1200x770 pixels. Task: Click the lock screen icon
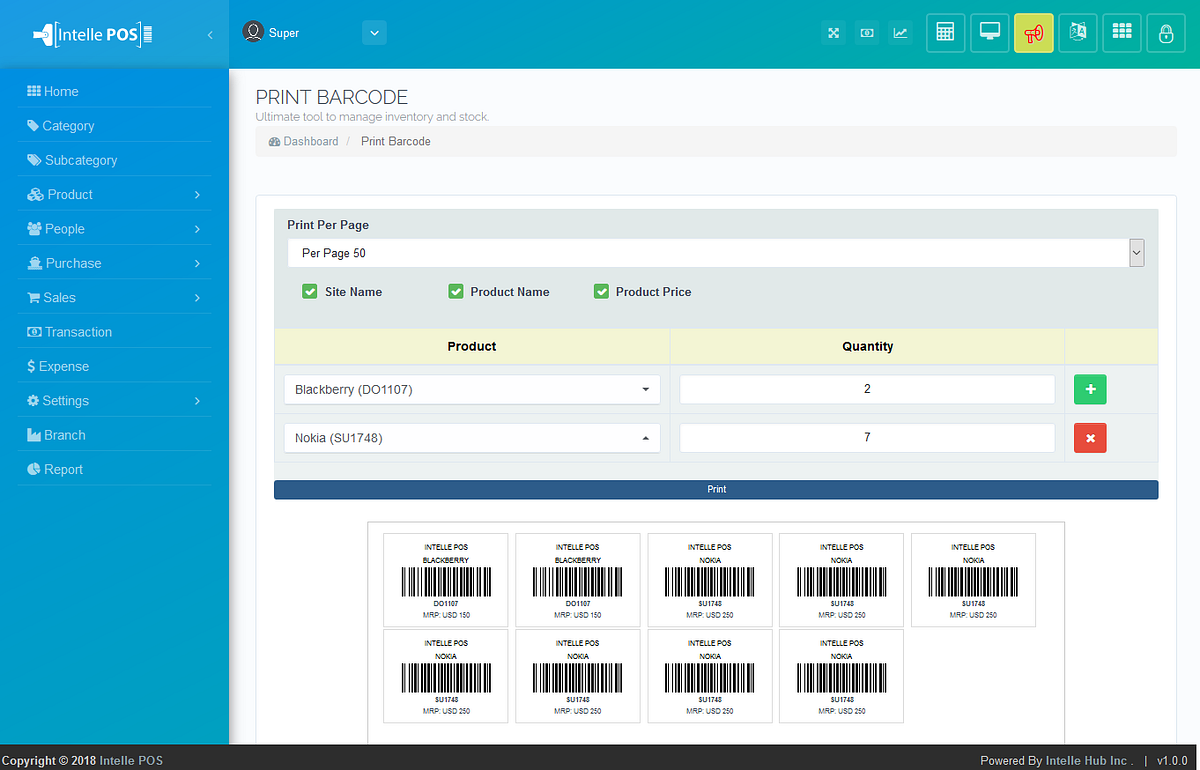click(1166, 32)
